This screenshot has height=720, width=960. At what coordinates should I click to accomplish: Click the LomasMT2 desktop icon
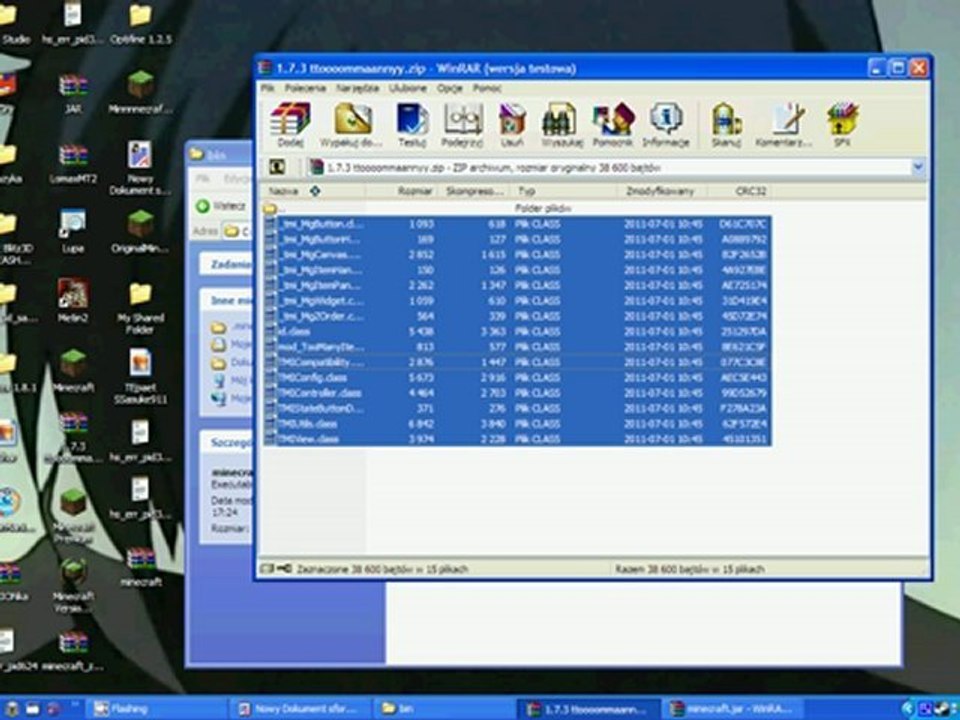click(73, 163)
